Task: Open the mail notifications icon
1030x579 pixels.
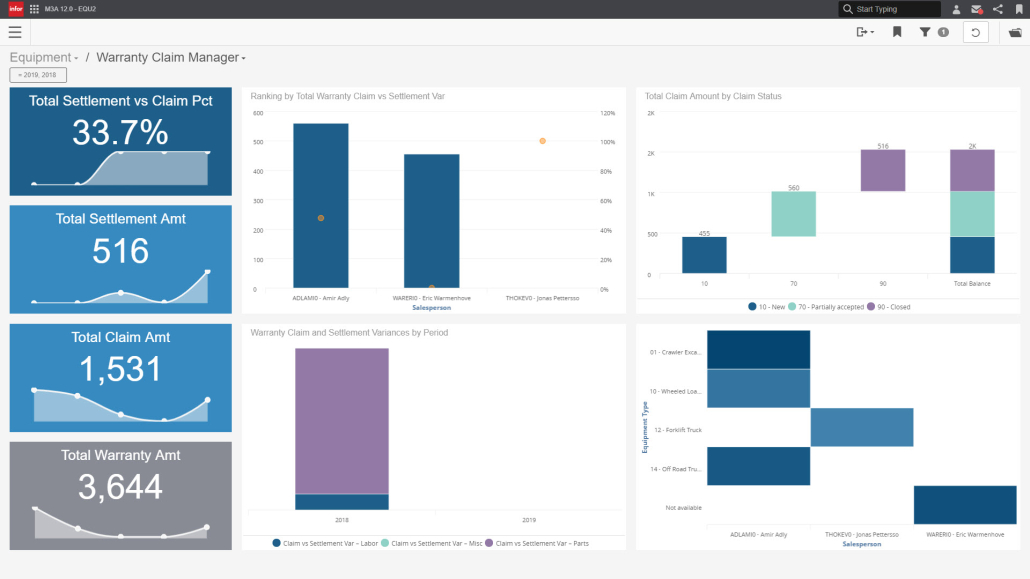Action: (x=977, y=9)
